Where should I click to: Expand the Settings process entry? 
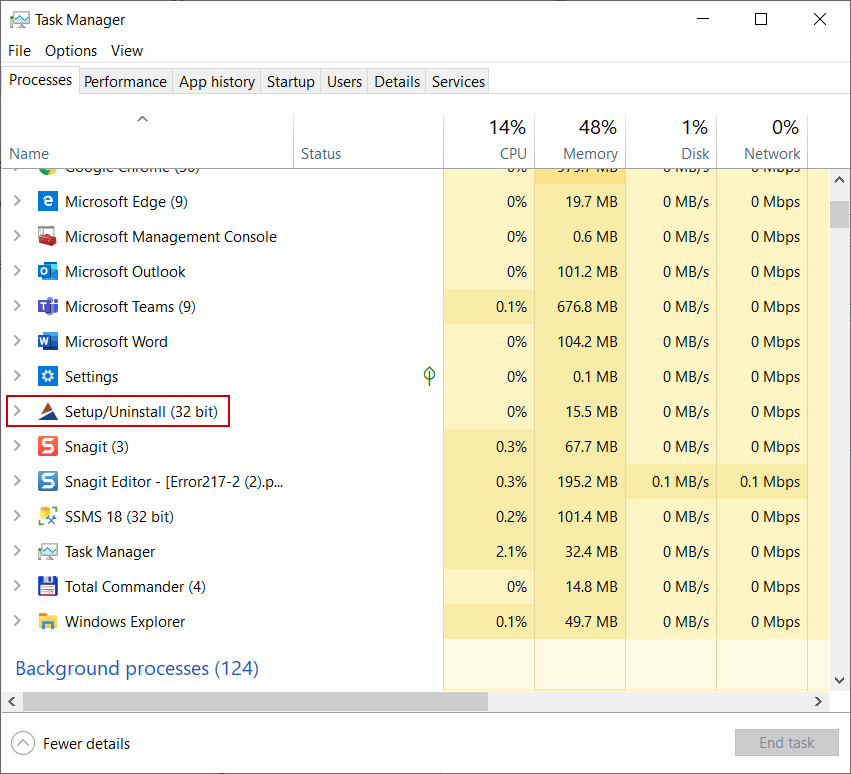pos(17,376)
